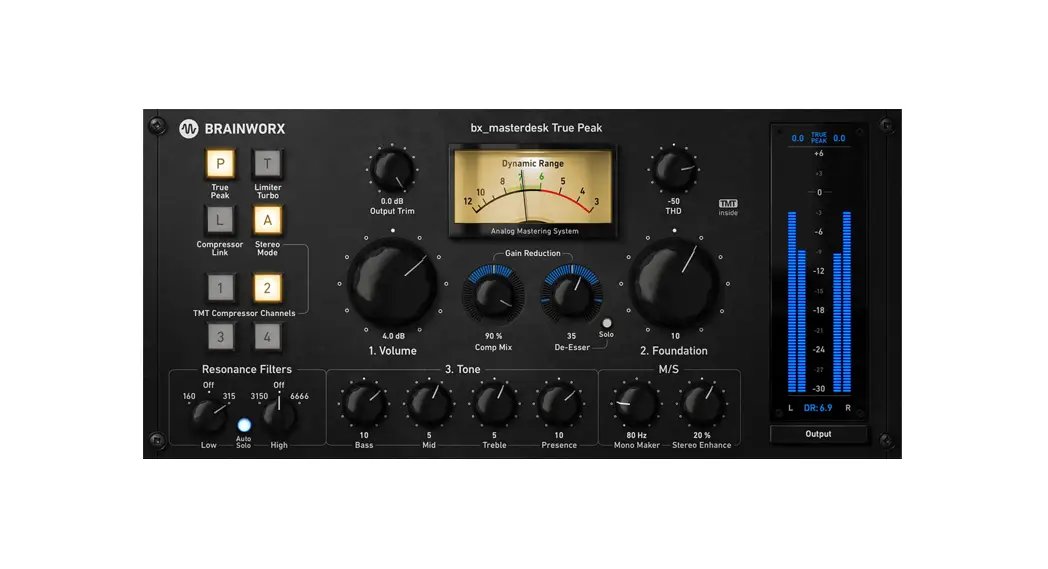Select TMT compressor channel 3
Image resolution: width=1048 pixels, height=569 pixels.
220,337
